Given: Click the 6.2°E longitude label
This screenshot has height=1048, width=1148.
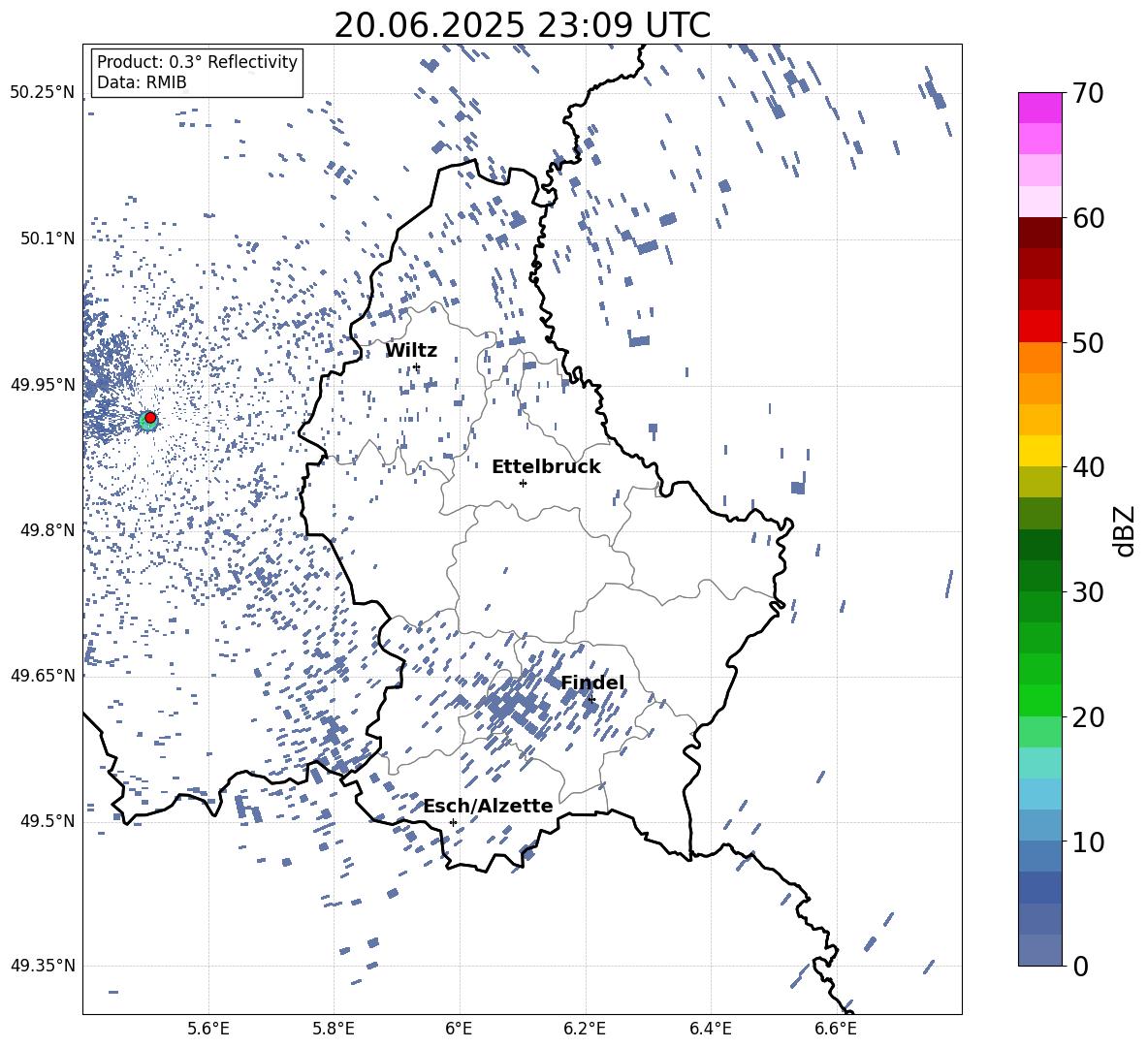Looking at the screenshot, I should point(585,1029).
